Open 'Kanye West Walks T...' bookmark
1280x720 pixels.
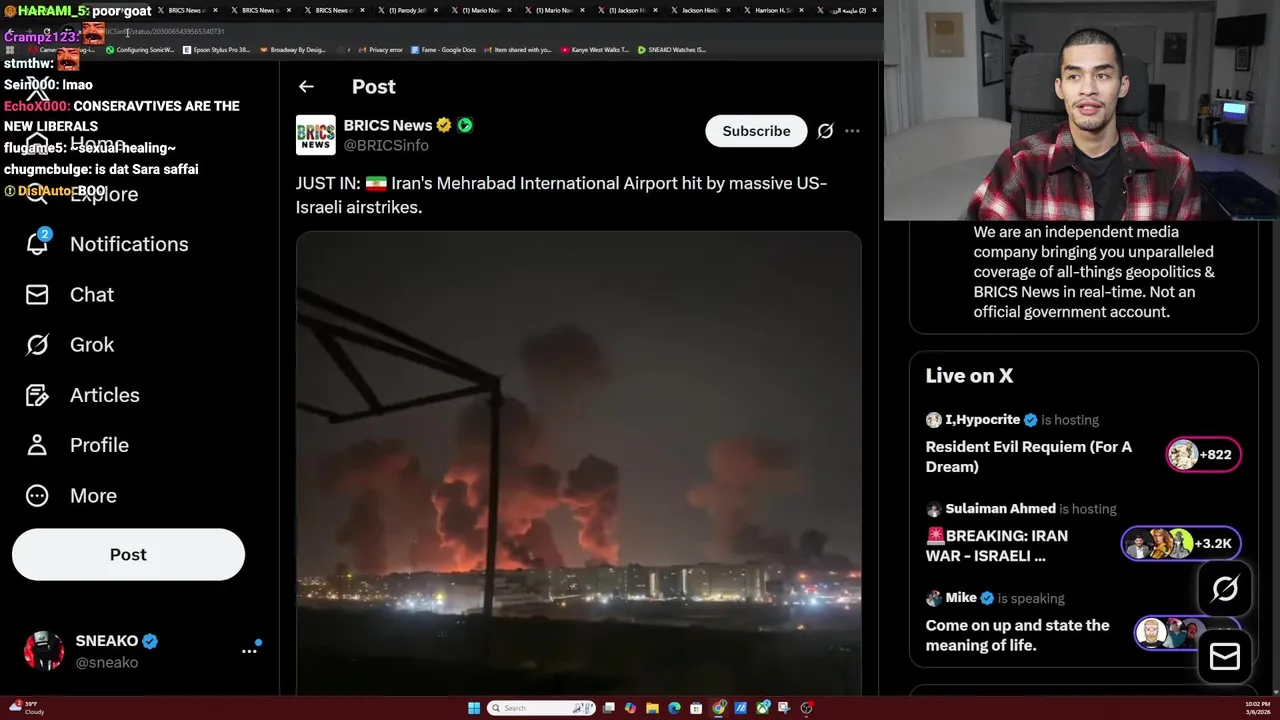point(594,49)
